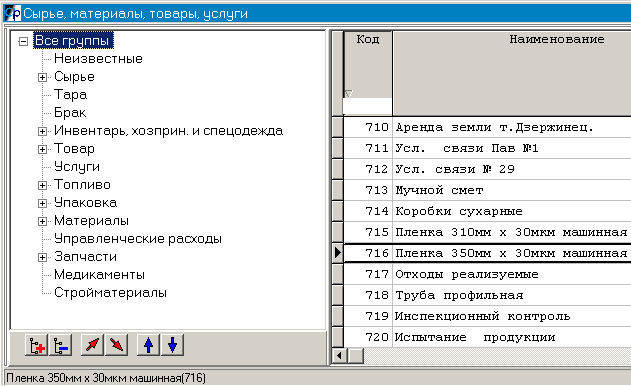The image size is (631, 386).
Task: Select the Сырье tree item
Action: (74, 76)
